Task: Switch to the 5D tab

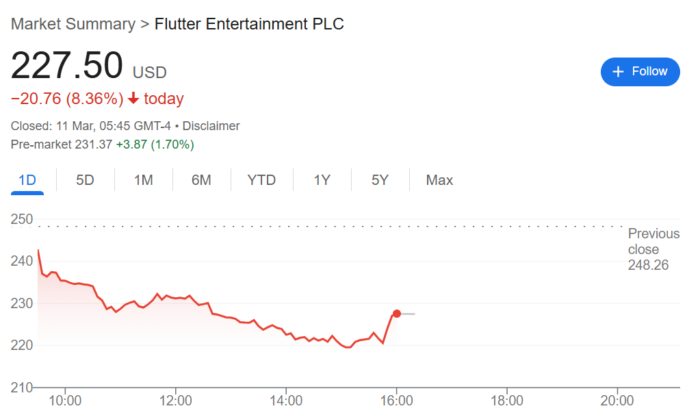Action: coord(85,180)
